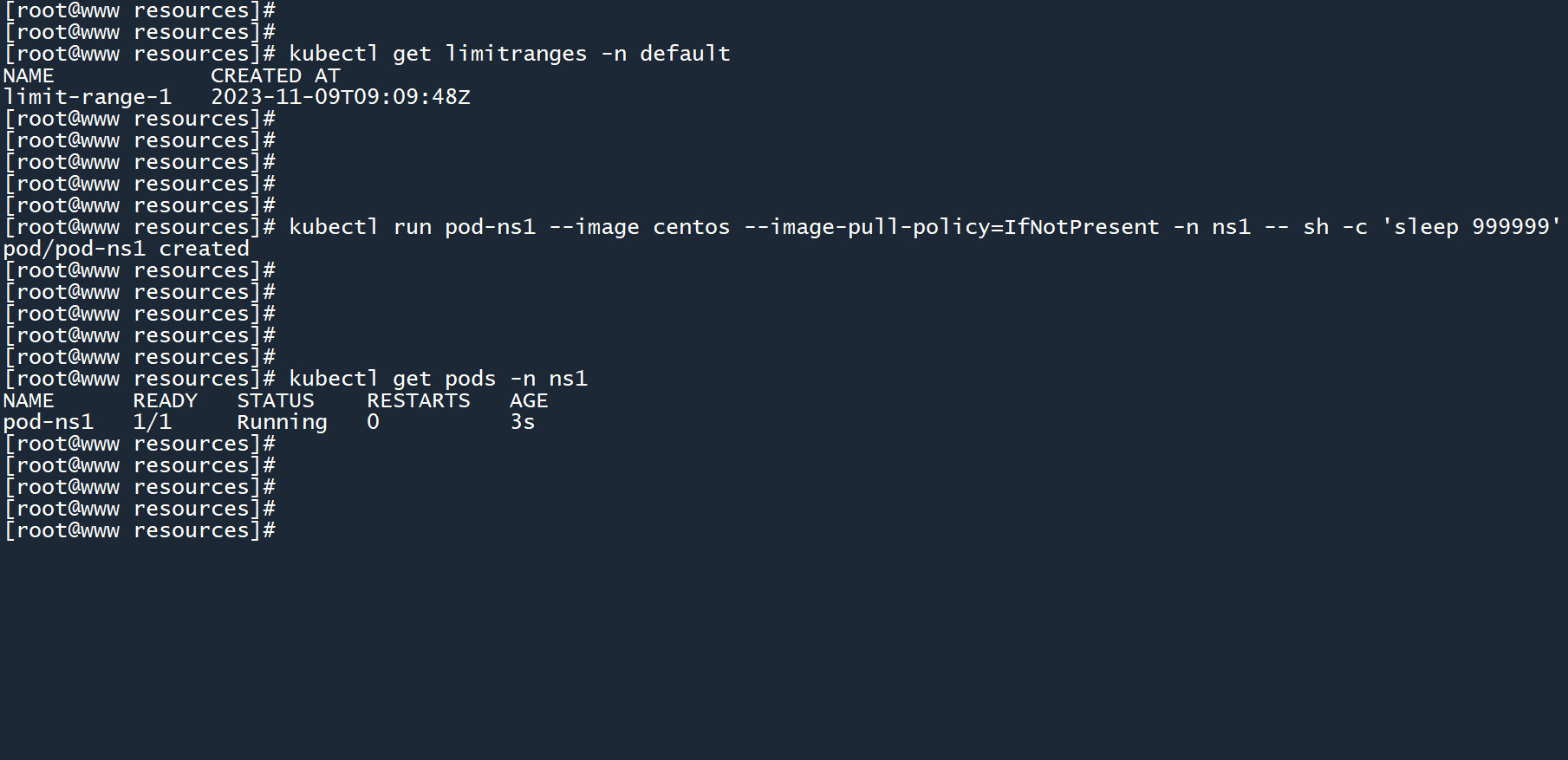This screenshot has width=1568, height=760.
Task: Click the 'kubectl get pods -n ns1' command
Action: (438, 379)
